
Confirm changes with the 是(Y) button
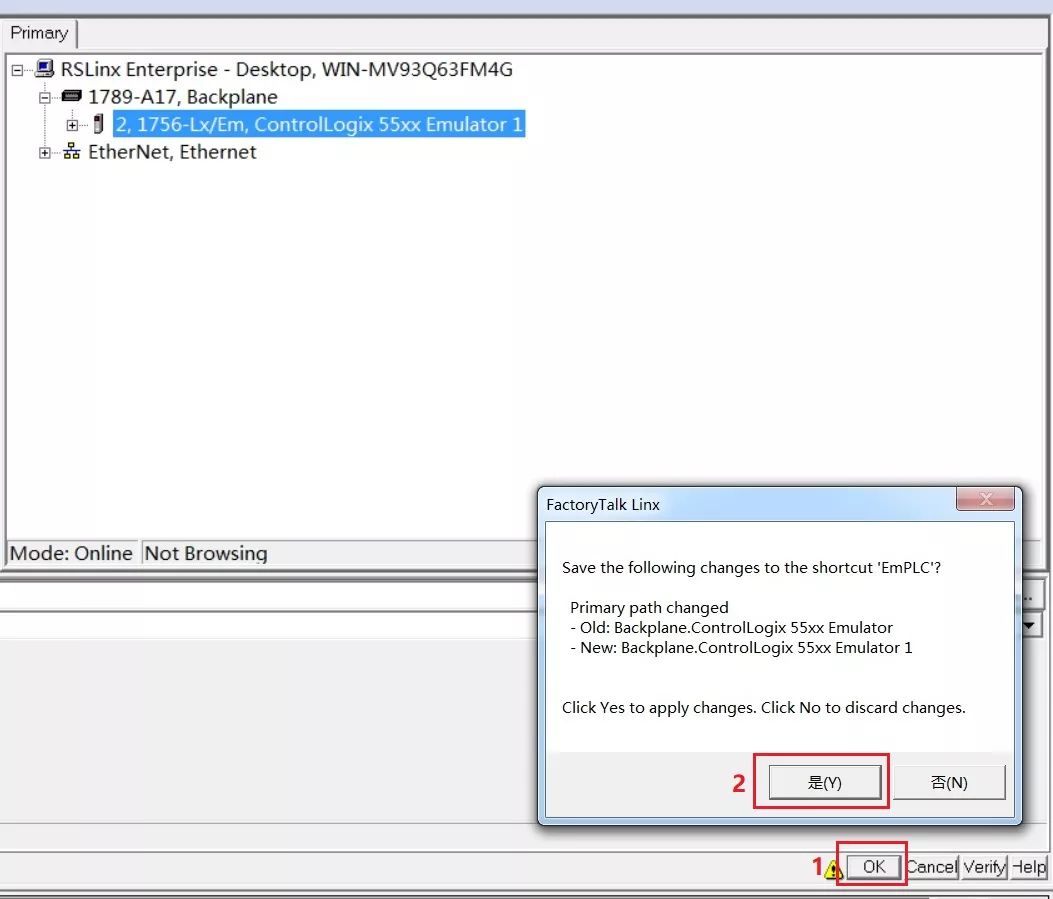pos(825,782)
